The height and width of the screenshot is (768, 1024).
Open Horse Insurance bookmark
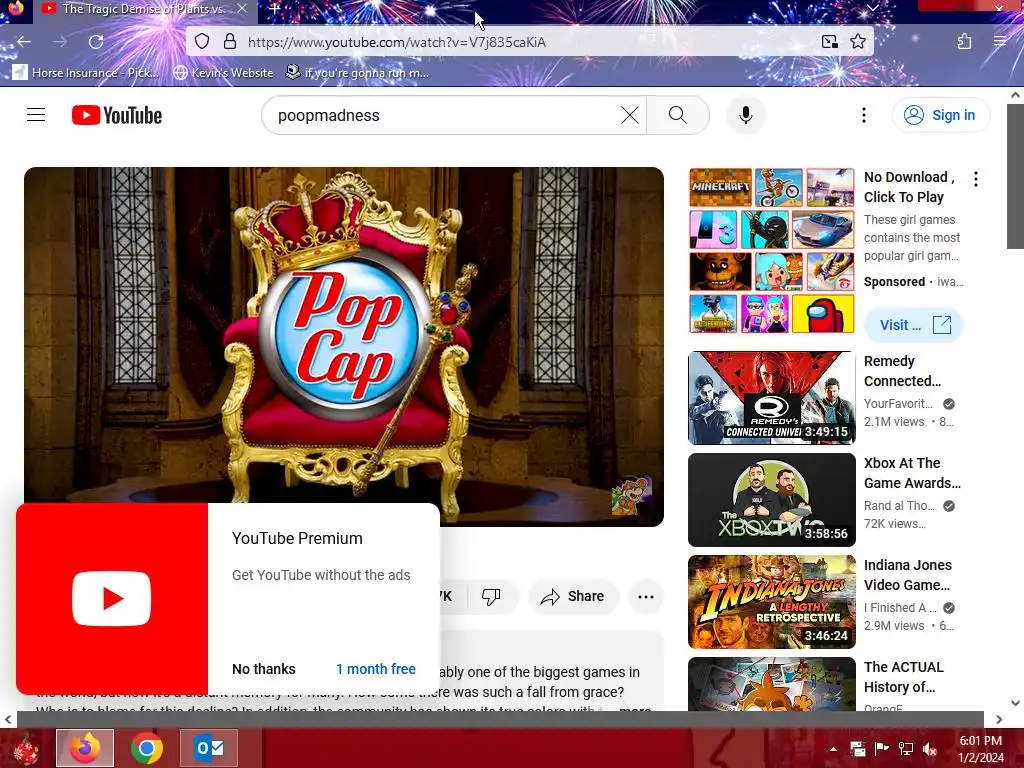click(86, 72)
